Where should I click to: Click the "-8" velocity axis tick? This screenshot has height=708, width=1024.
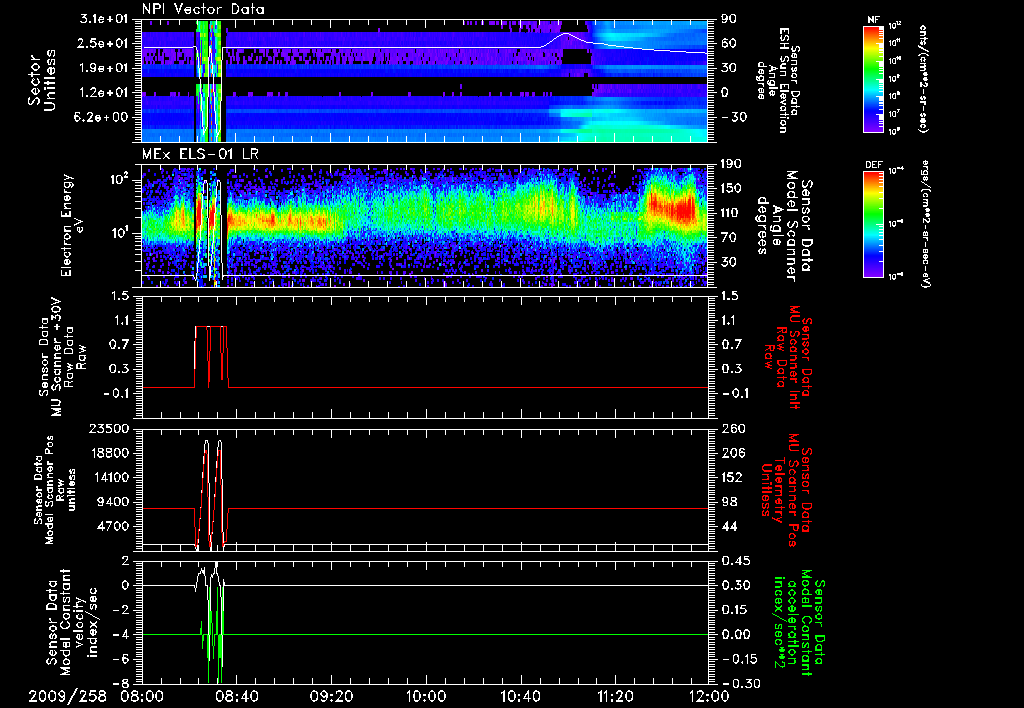pyautogui.click(x=122, y=684)
